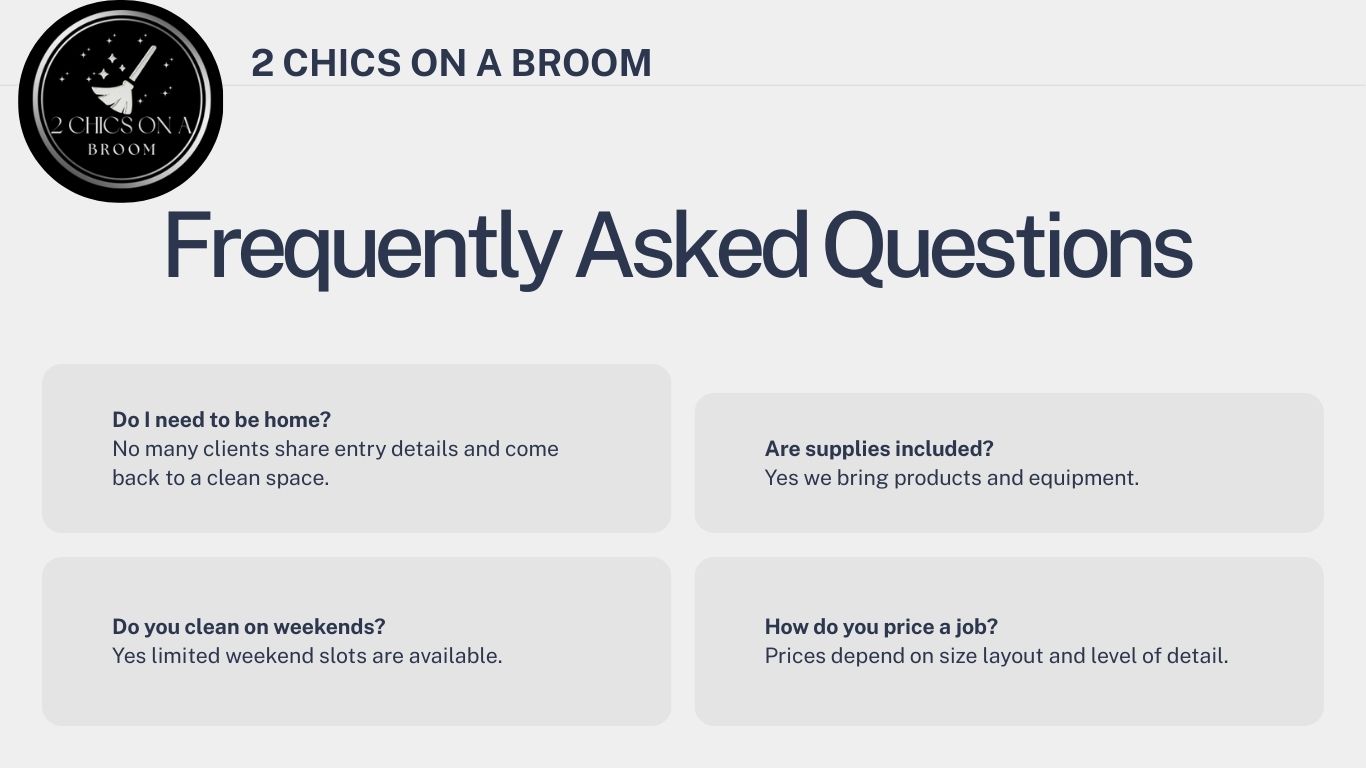Click the word "Frequently" in the heading
The height and width of the screenshot is (768, 1366).
coord(361,246)
